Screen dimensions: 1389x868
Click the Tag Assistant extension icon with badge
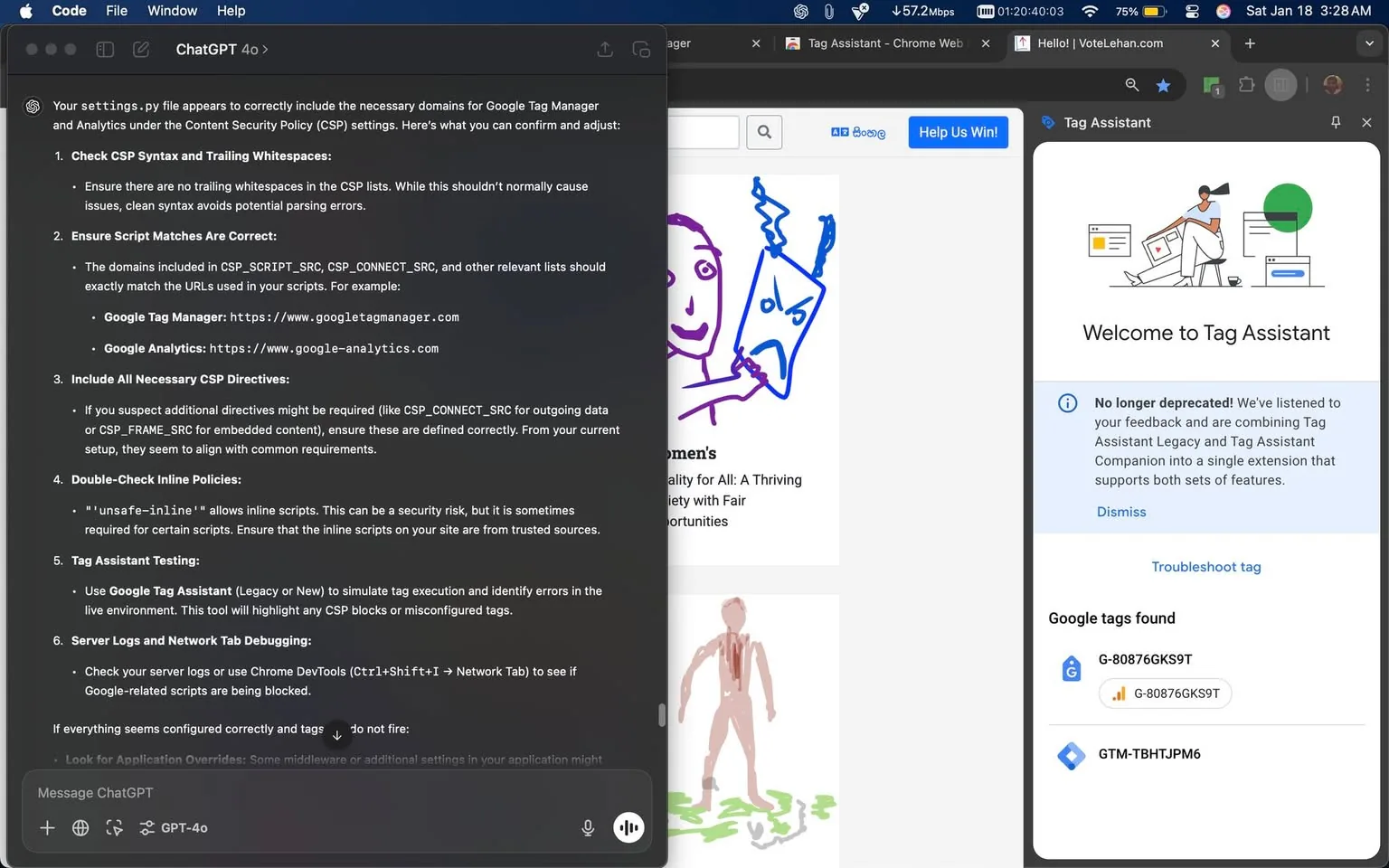point(1212,84)
